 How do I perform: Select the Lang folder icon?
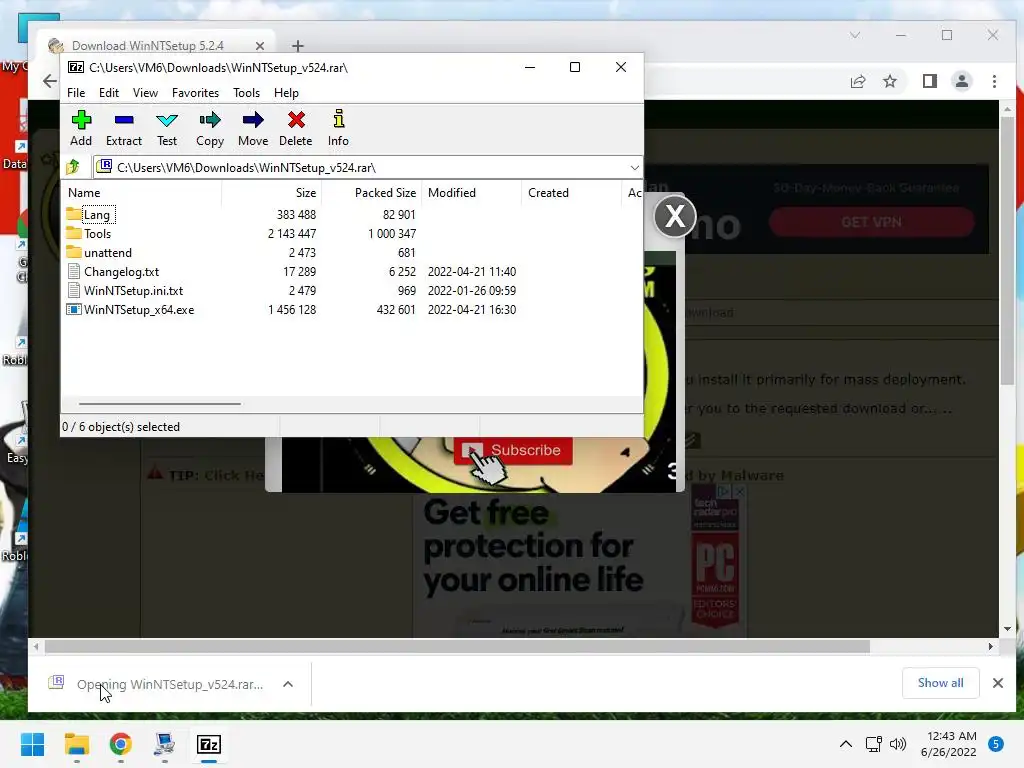pos(74,214)
